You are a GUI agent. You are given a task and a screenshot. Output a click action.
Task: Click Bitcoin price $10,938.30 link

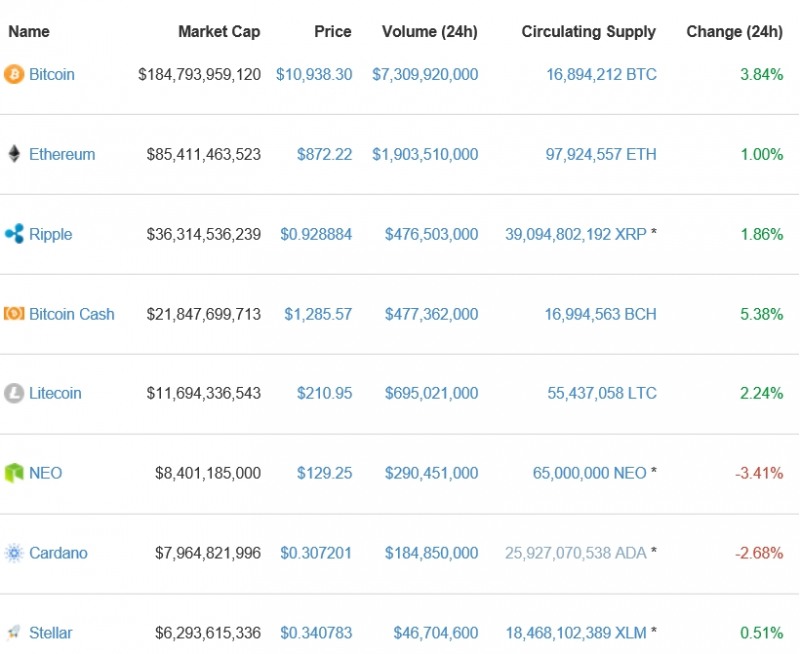click(x=314, y=74)
